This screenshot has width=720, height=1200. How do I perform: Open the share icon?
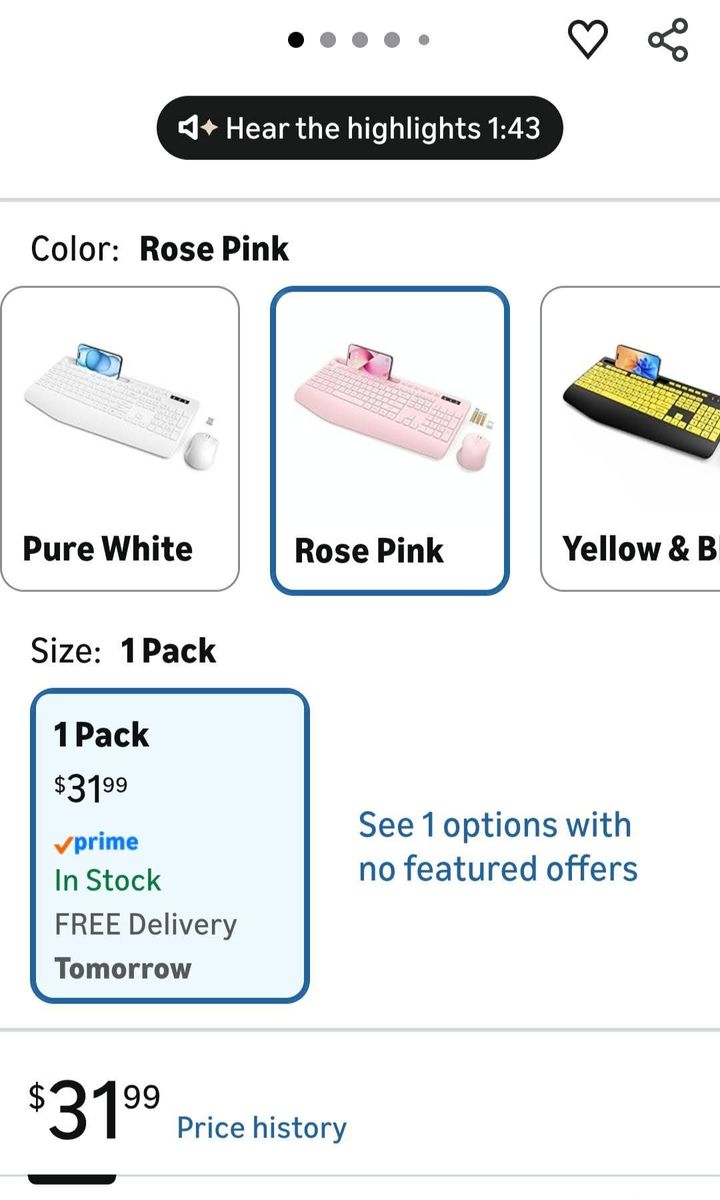point(668,39)
